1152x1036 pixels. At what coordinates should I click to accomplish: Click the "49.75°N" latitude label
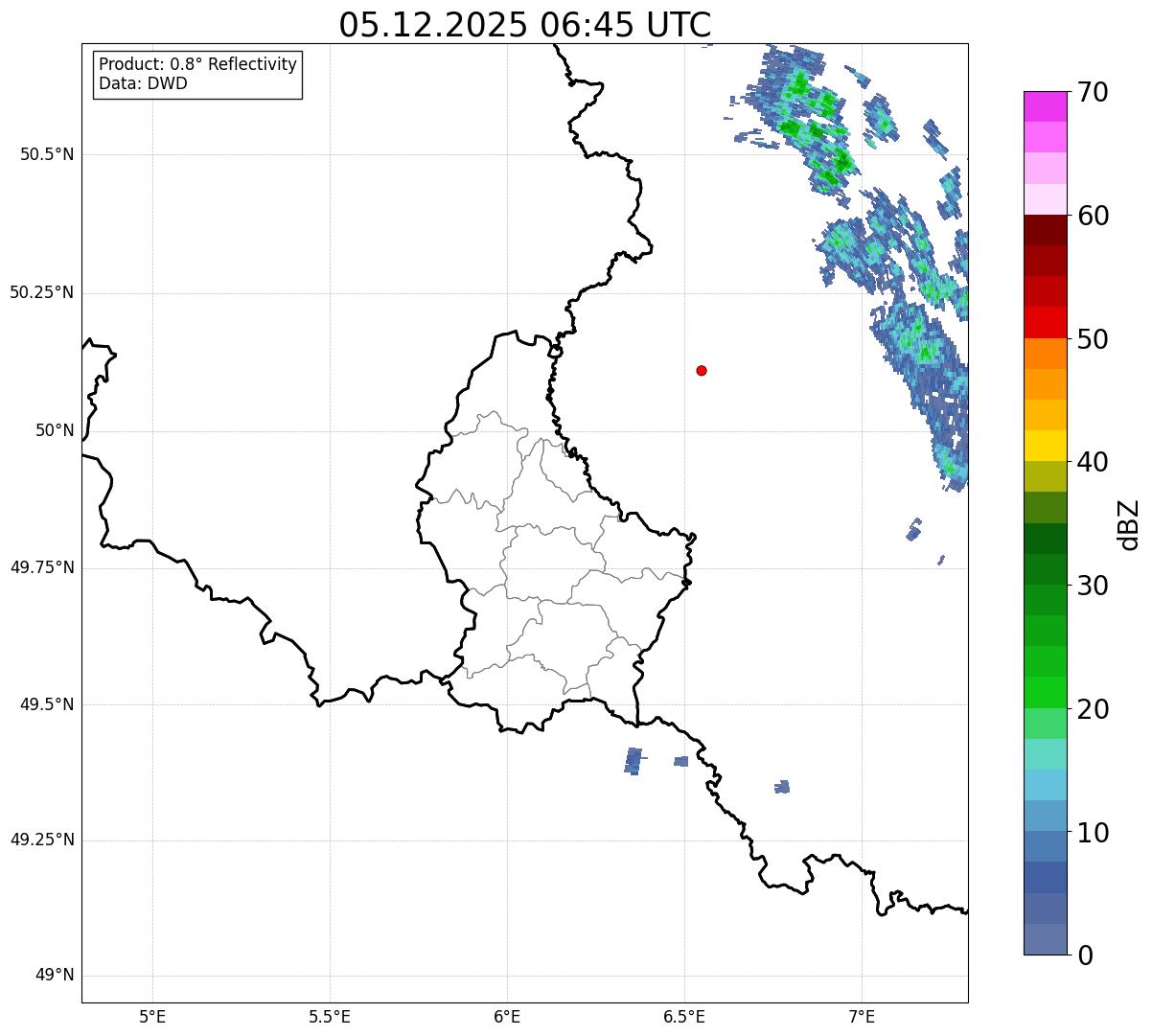42,567
